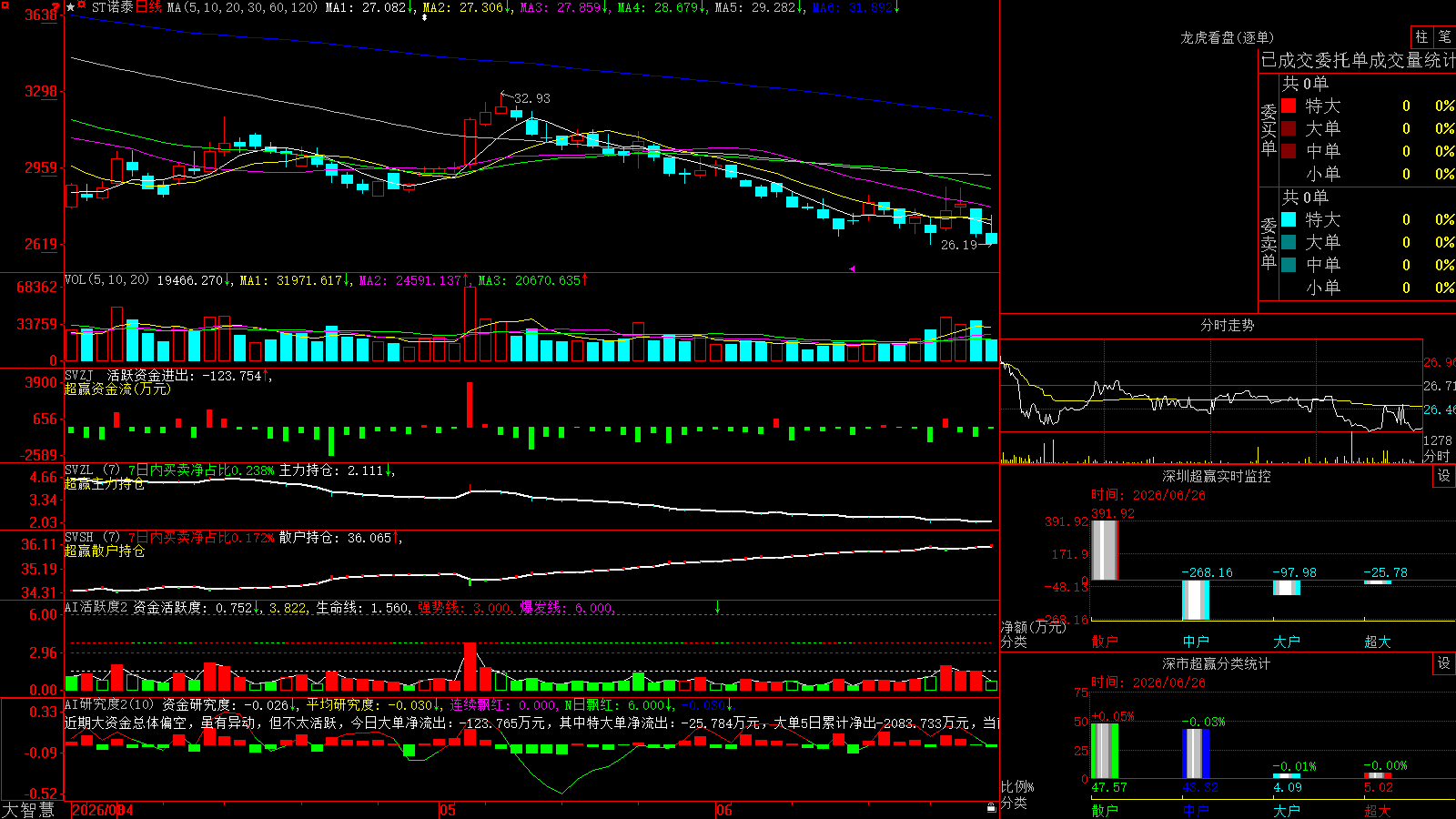The width and height of the screenshot is (1456, 819).
Task: Click the red question mark icon at top left
Action: click(x=56, y=7)
